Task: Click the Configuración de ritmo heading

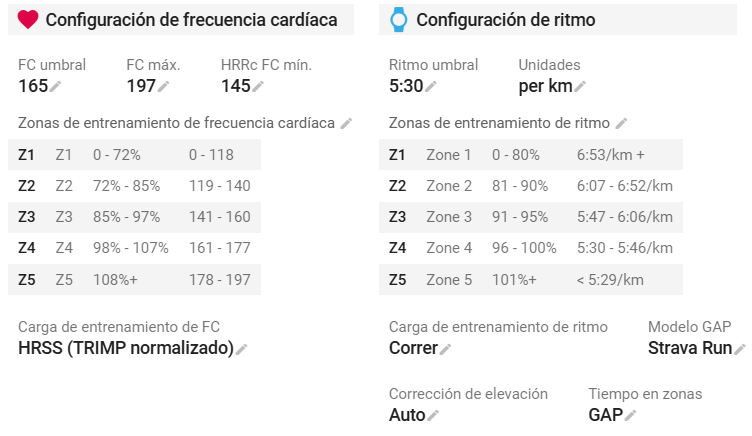Action: [505, 20]
